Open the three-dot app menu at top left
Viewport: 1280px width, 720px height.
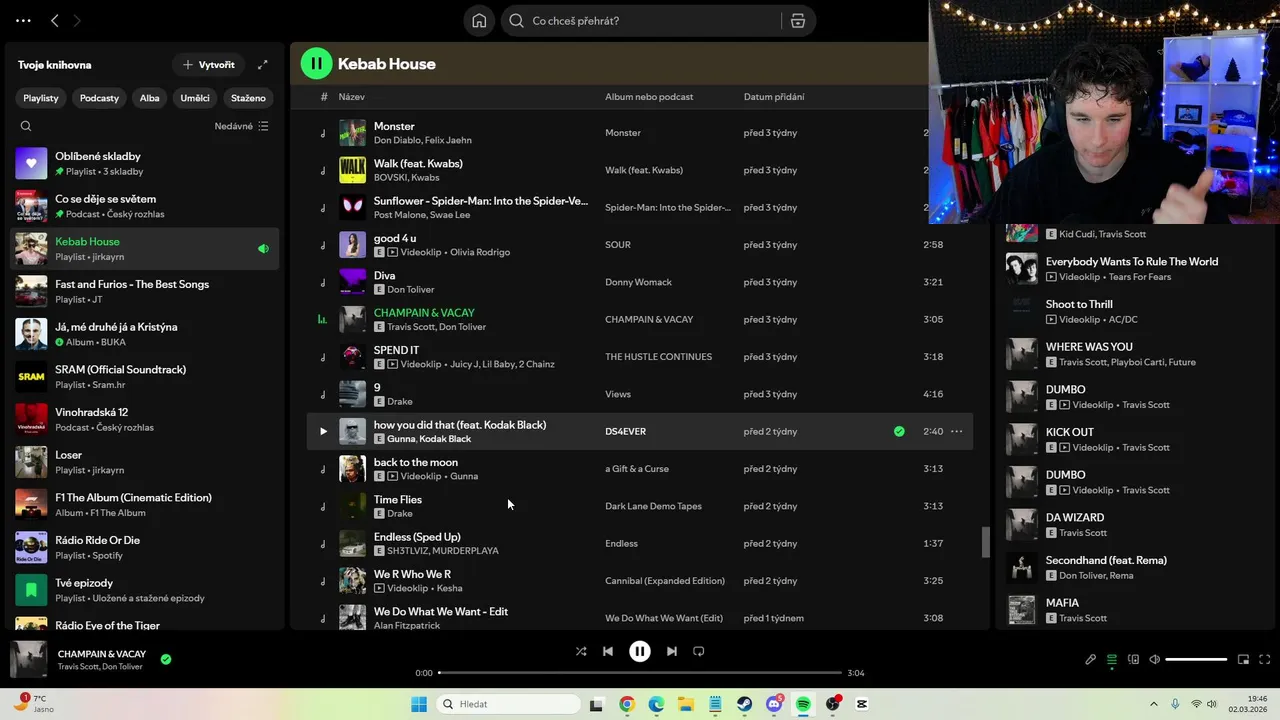point(23,21)
